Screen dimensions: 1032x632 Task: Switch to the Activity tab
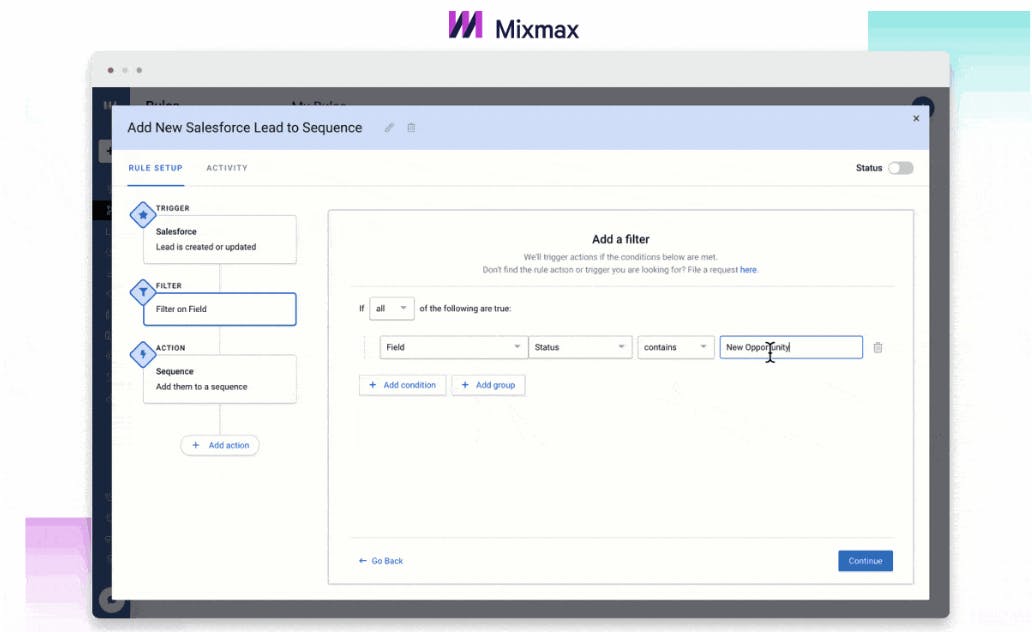point(226,168)
